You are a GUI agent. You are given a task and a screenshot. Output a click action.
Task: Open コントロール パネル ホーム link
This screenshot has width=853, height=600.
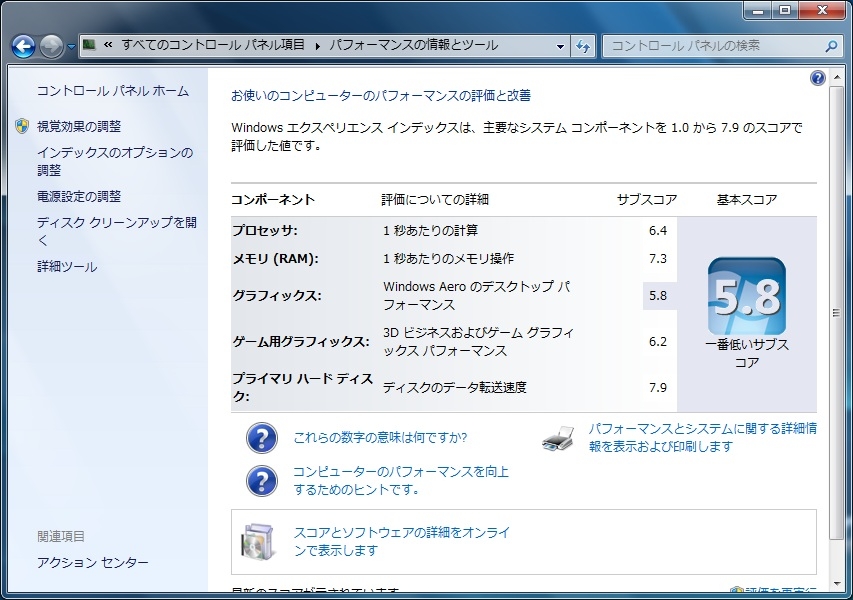point(112,91)
